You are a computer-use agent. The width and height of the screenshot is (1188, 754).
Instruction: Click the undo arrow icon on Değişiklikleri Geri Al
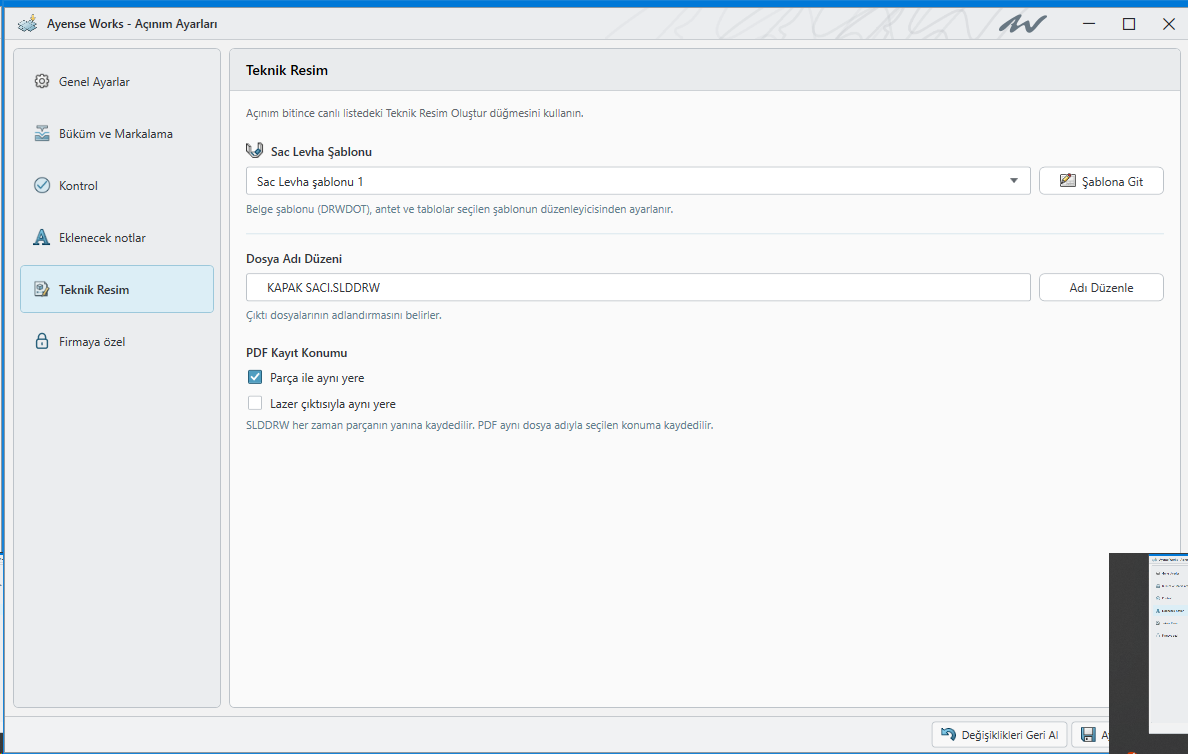coord(948,734)
